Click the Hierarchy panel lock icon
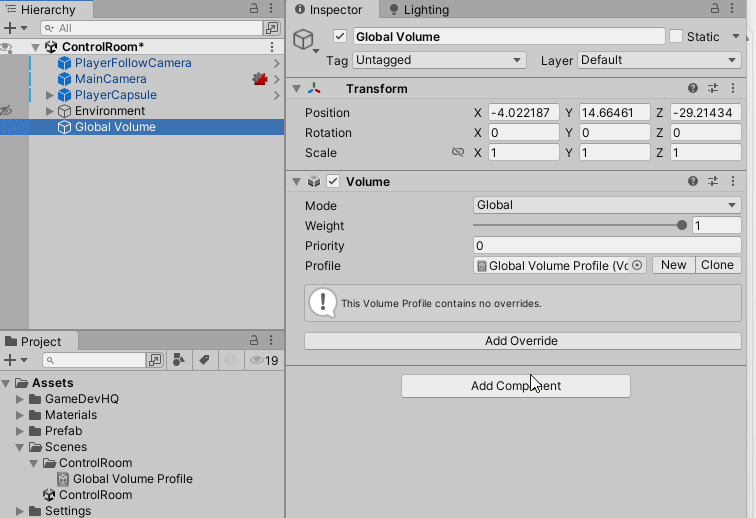Screen dimensions: 756x518 pos(254,8)
